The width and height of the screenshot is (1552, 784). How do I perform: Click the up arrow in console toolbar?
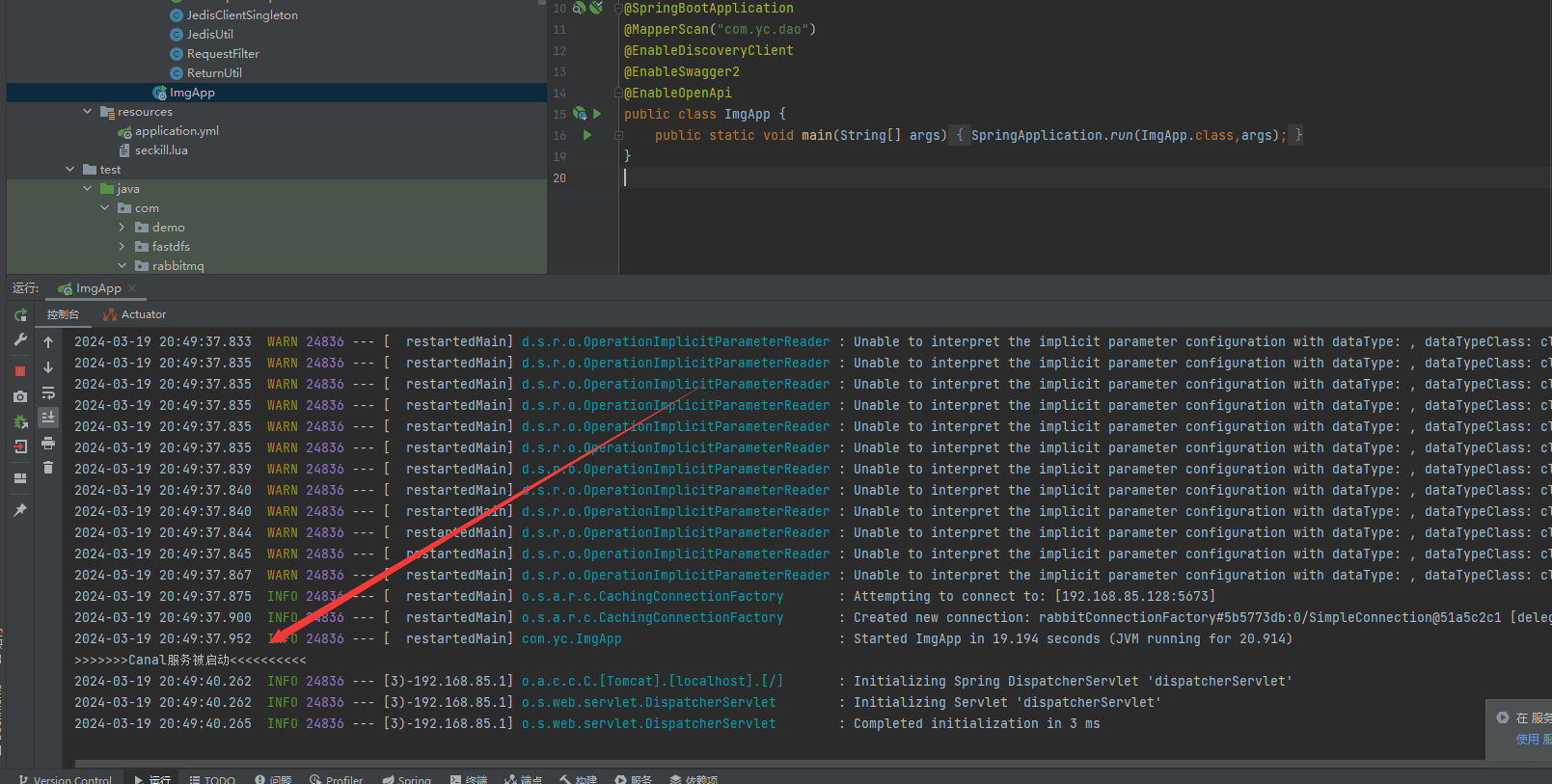click(x=48, y=342)
